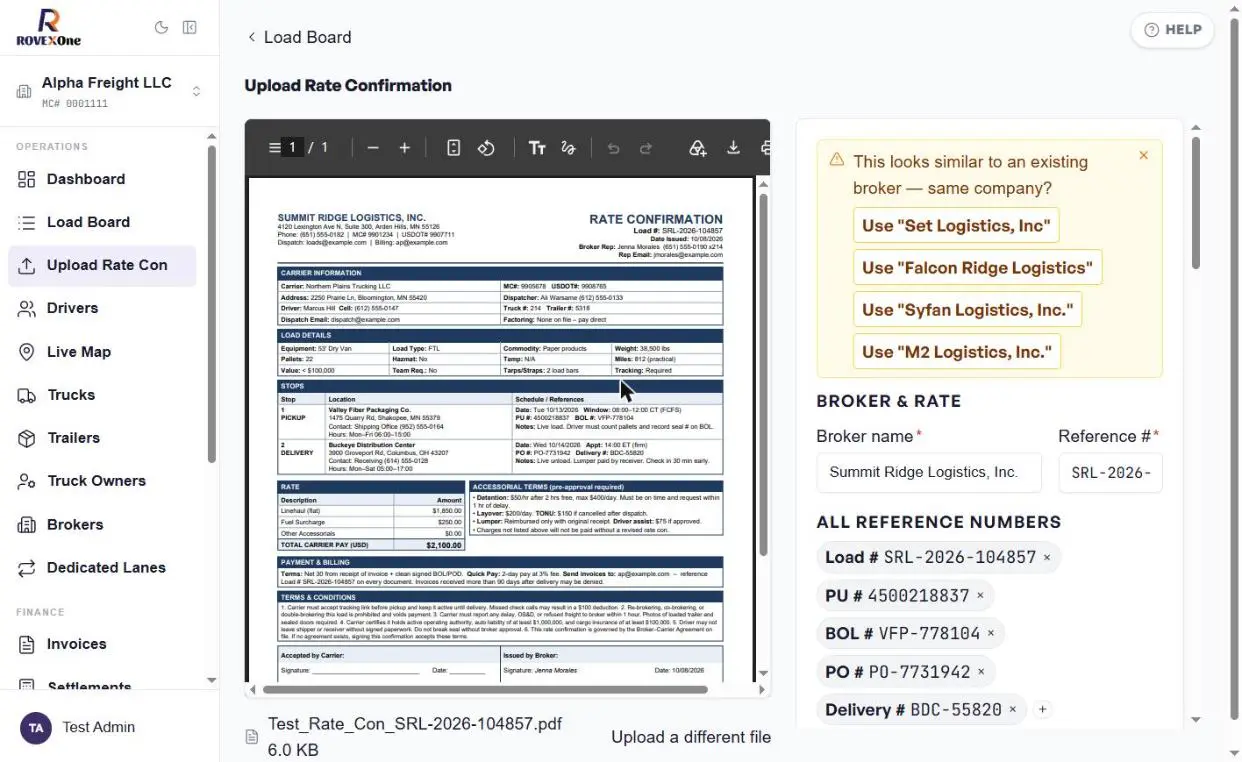Toggle dark mode moon icon
The width and height of the screenshot is (1242, 762).
(161, 28)
